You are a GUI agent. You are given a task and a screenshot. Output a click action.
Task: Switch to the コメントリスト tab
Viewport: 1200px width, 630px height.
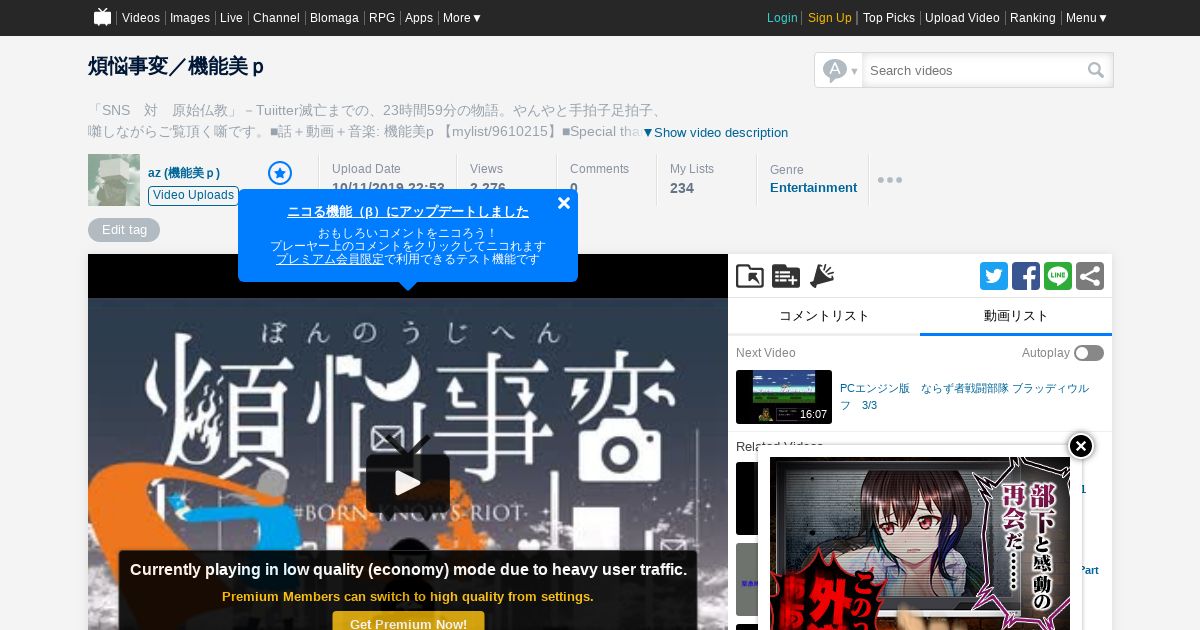pos(824,316)
